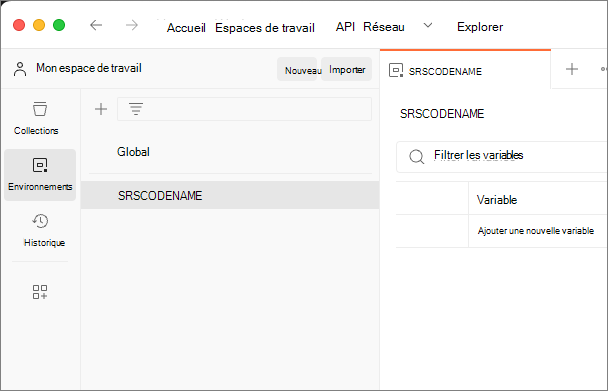Maximize the window with the green button
The width and height of the screenshot is (608, 391).
pyautogui.click(x=59, y=25)
